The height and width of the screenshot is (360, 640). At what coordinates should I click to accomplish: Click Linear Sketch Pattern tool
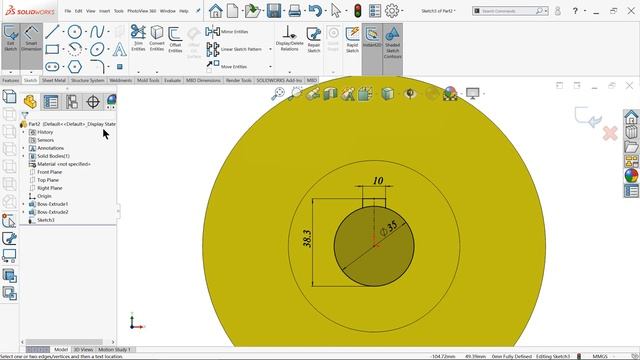(233, 49)
